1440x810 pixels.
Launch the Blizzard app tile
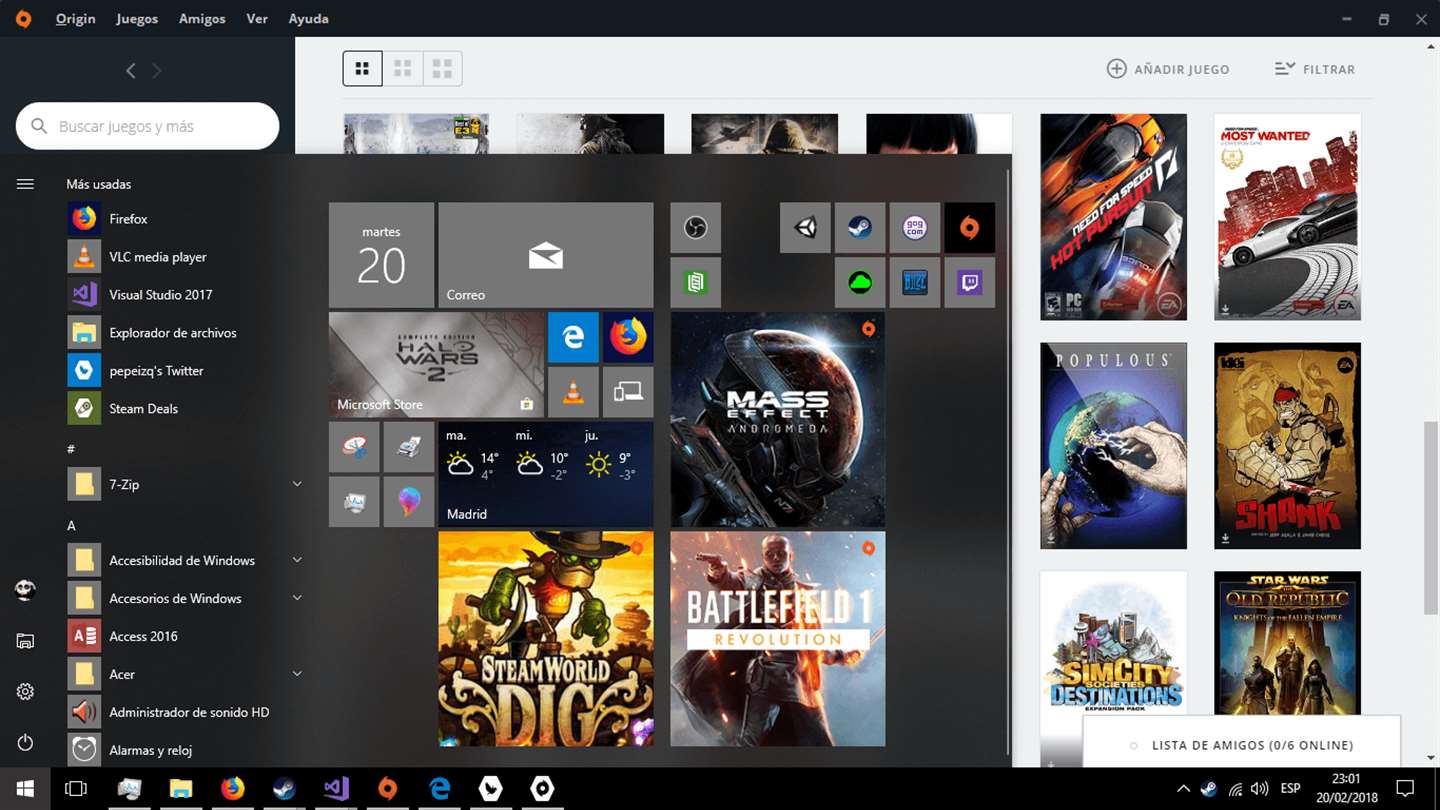click(915, 283)
